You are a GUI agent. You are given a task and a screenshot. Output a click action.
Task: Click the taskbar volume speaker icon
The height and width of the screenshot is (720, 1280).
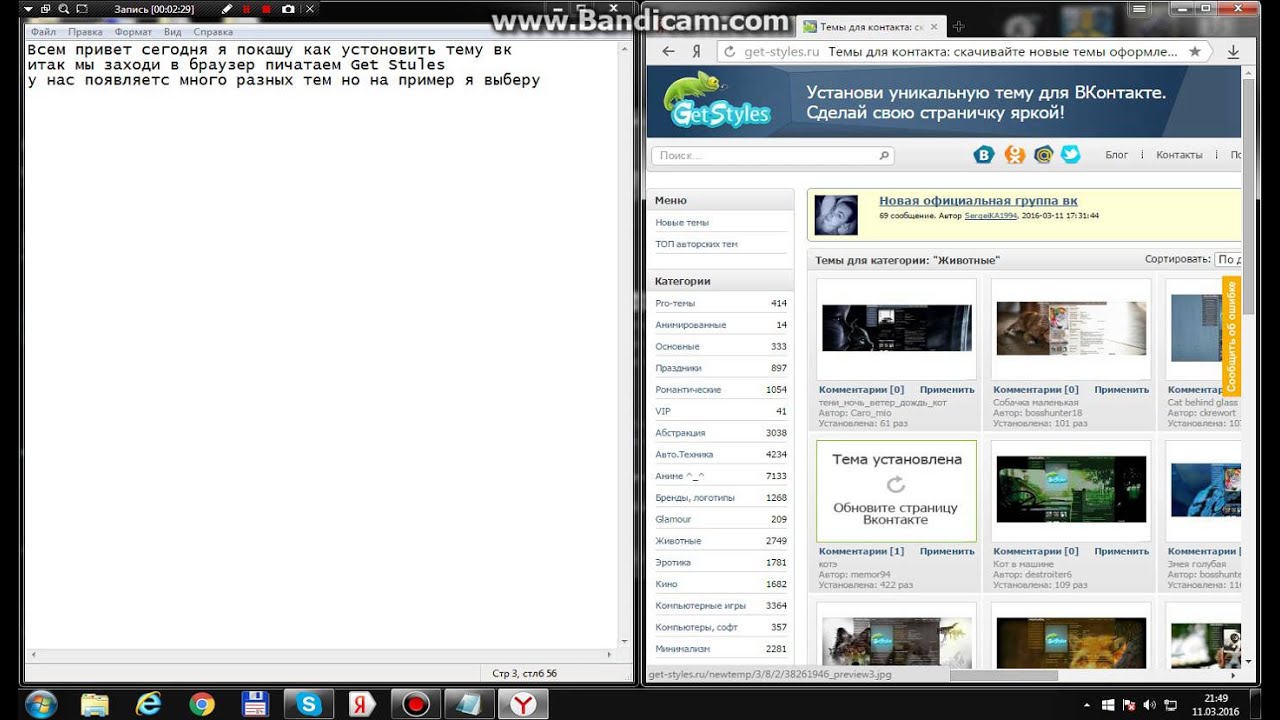click(1149, 704)
